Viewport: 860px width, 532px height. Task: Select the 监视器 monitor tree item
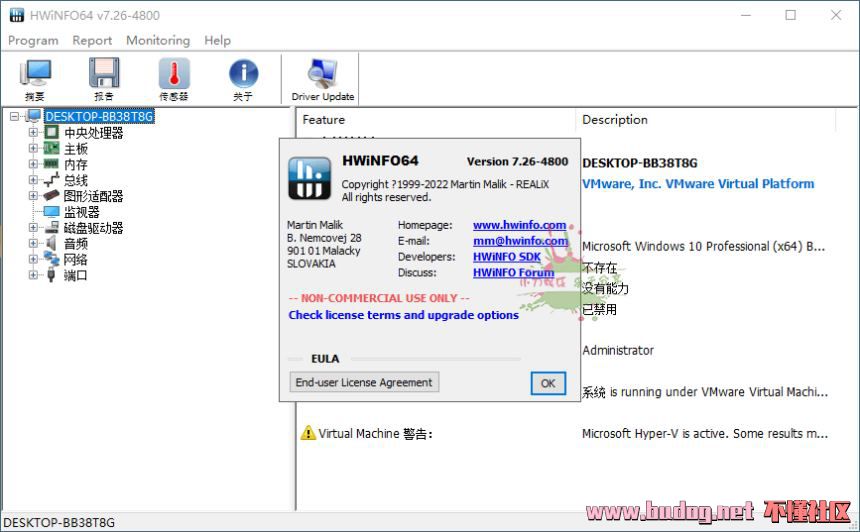pos(81,212)
